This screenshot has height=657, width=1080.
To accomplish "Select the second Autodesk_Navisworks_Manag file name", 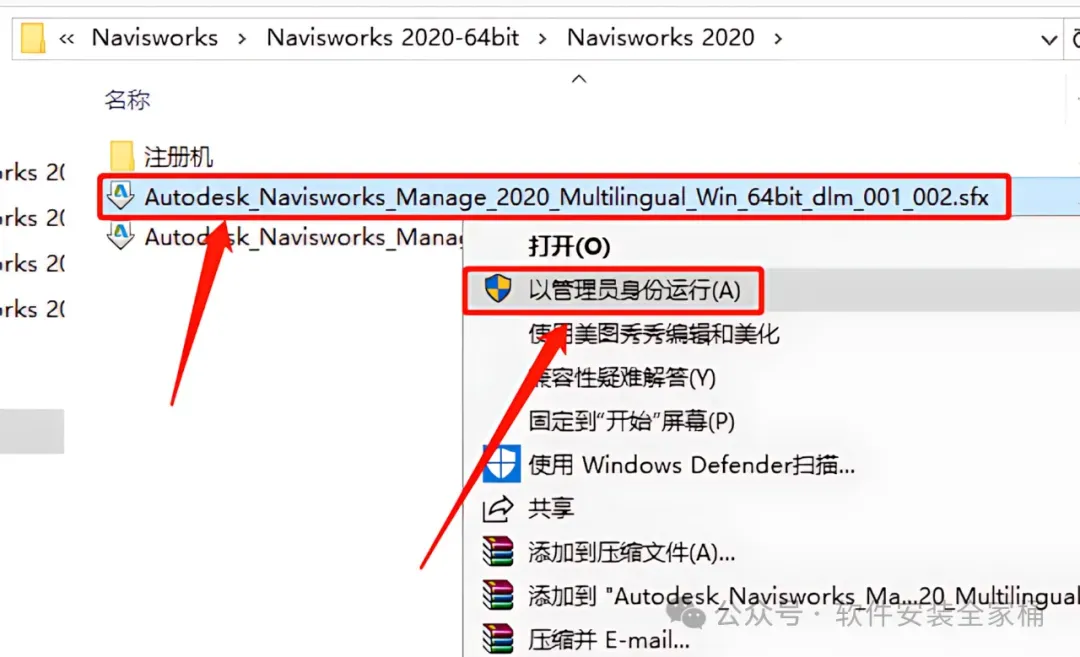I will (303, 237).
